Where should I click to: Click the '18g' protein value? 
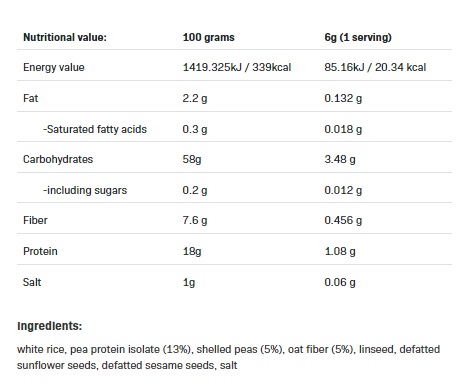point(192,252)
